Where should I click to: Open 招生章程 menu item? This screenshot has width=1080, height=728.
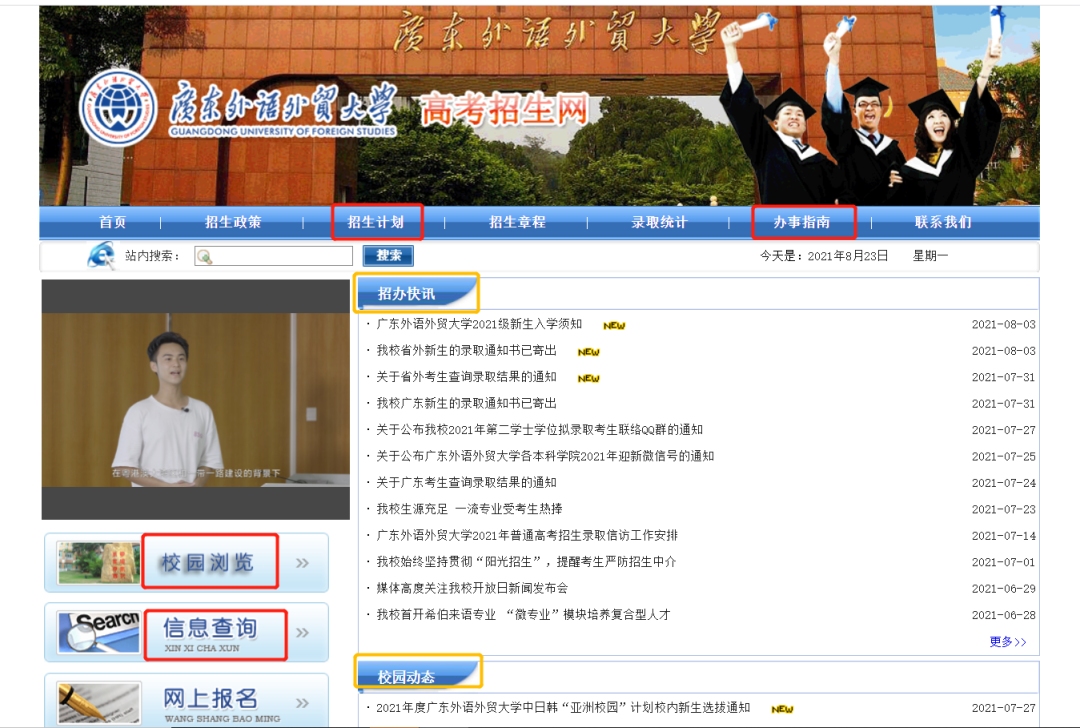[x=517, y=222]
